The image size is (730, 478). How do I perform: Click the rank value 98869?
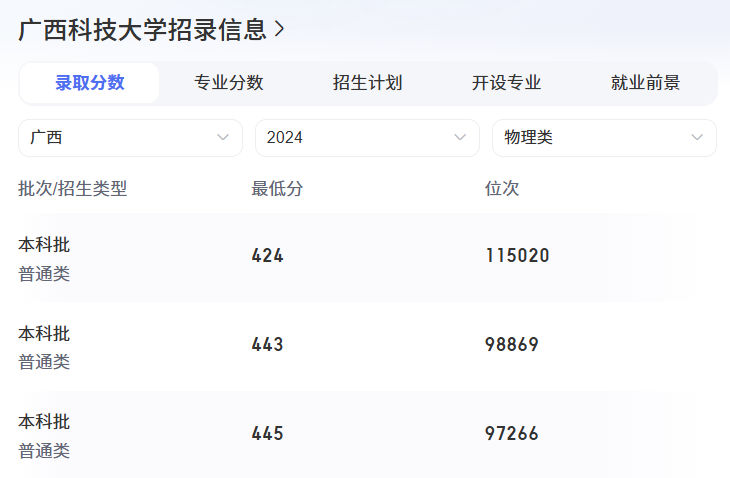point(512,345)
